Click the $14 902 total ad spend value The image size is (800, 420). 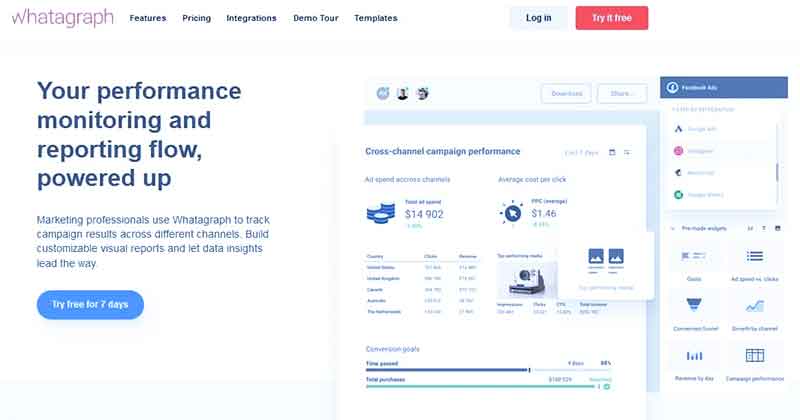point(424,214)
